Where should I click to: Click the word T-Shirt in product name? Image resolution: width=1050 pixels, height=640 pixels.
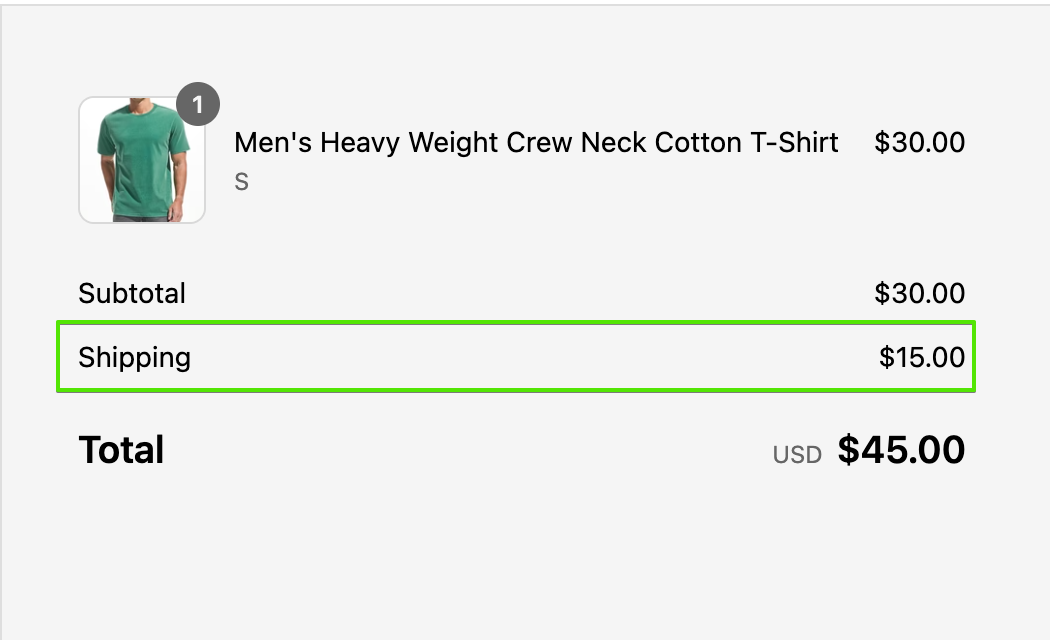794,143
